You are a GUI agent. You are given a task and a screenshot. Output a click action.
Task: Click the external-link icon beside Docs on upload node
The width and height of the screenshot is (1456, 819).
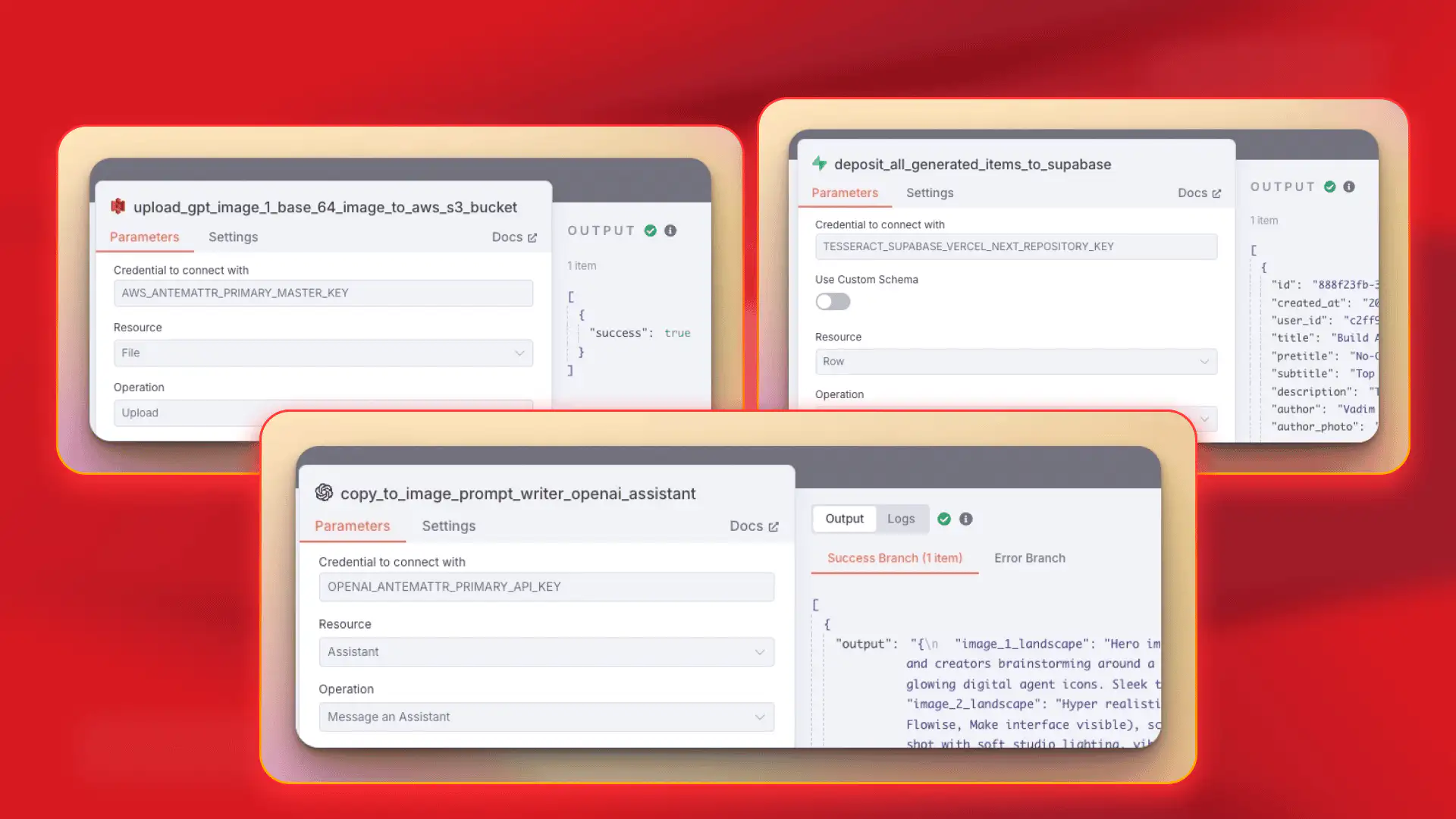click(532, 237)
